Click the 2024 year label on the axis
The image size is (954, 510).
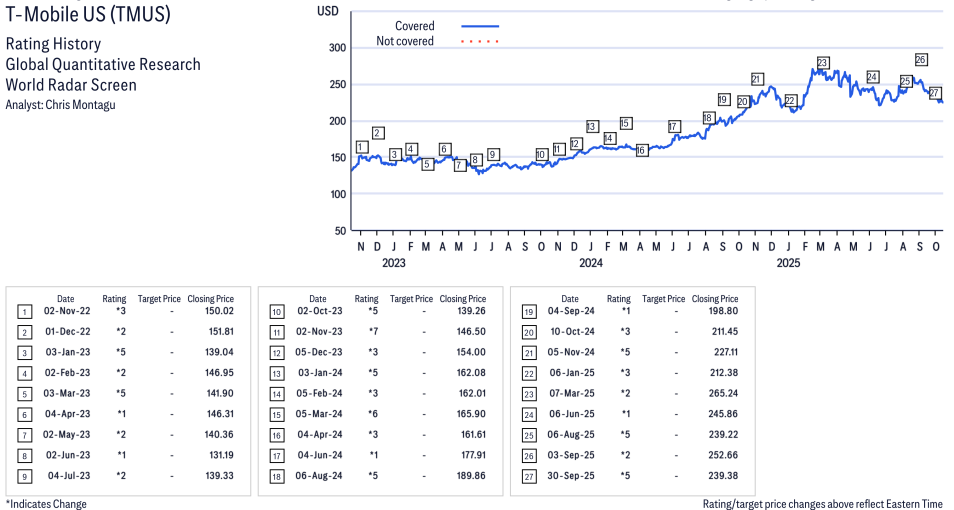pyautogui.click(x=591, y=264)
